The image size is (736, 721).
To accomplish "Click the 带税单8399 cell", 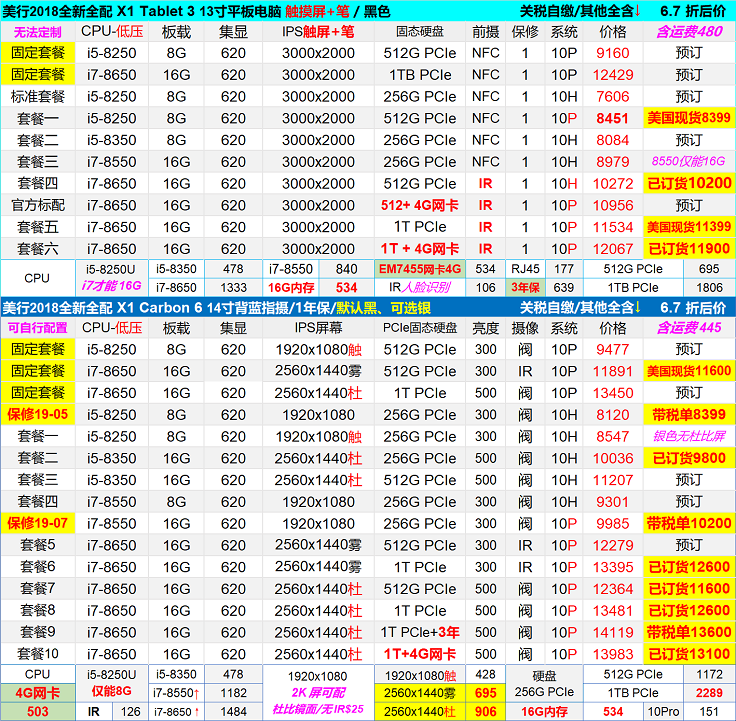I will click(x=689, y=414).
